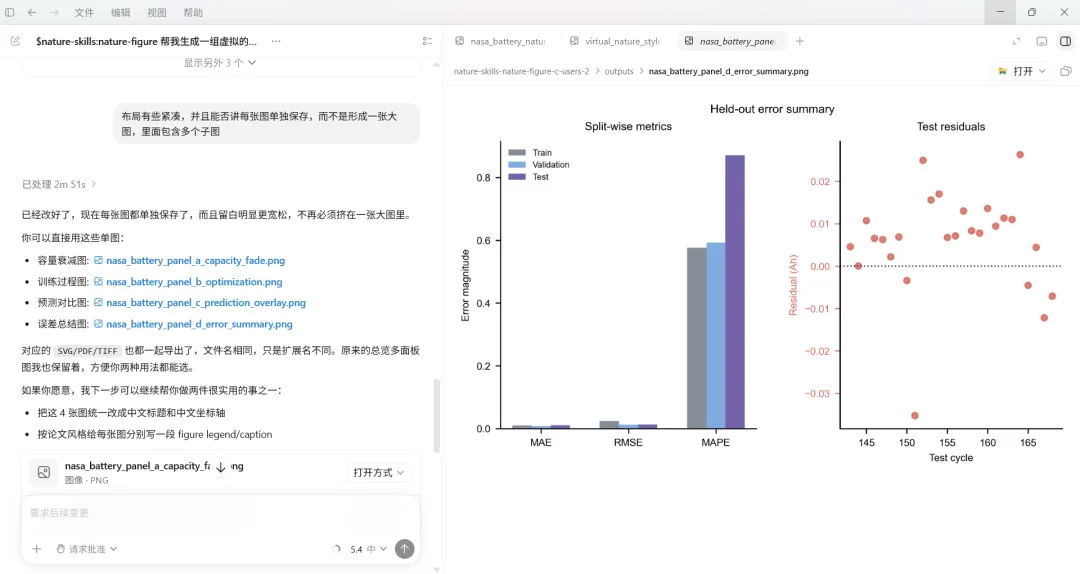Open the conversation three-dot options menu

pyautogui.click(x=276, y=41)
